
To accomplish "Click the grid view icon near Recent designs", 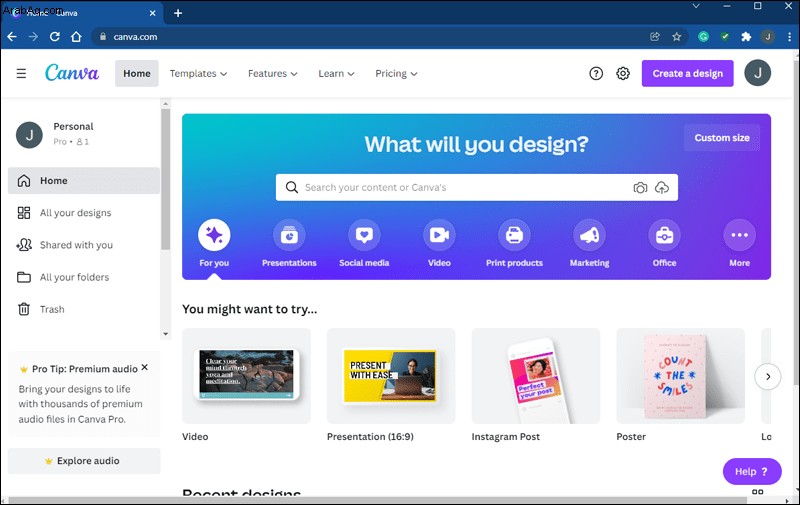I will [x=758, y=492].
